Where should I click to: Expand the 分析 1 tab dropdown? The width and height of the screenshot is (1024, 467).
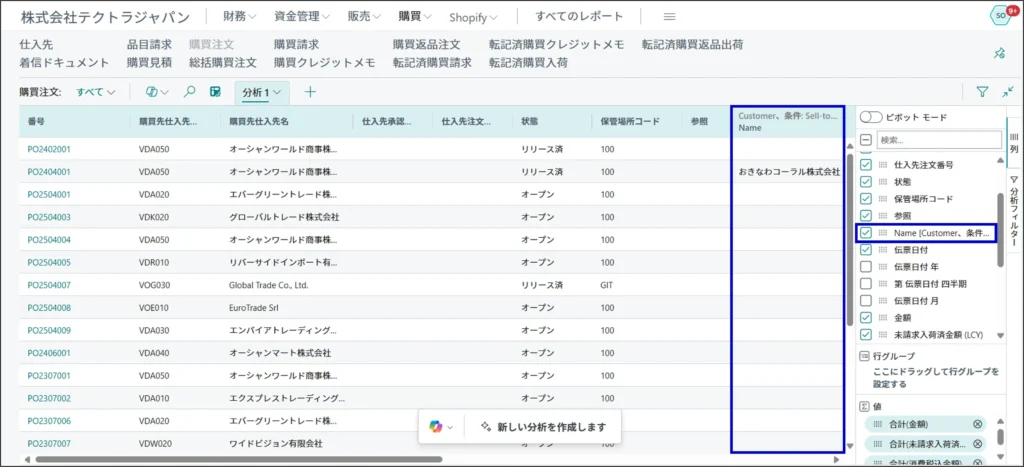pos(263,92)
